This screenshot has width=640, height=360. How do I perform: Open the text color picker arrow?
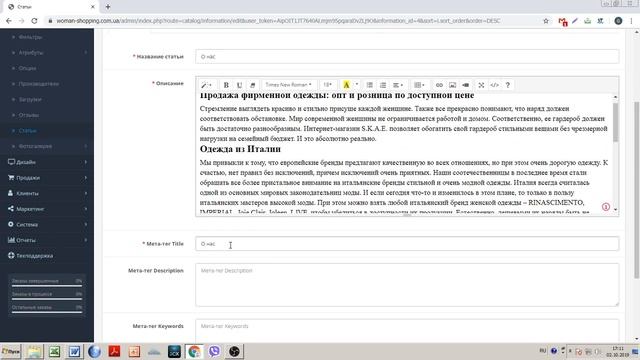point(357,85)
